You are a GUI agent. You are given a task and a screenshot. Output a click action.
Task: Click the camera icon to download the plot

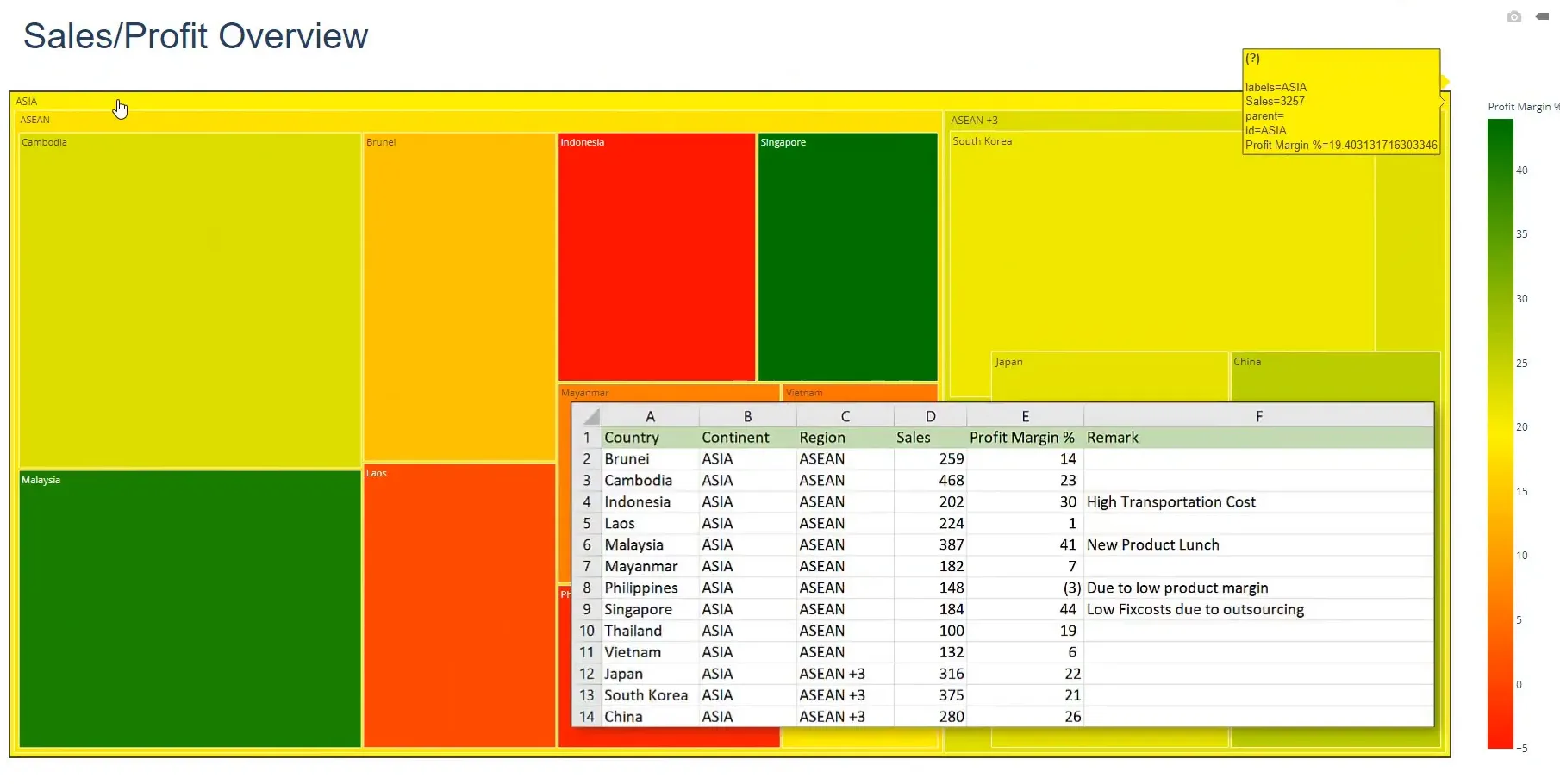[1514, 16]
